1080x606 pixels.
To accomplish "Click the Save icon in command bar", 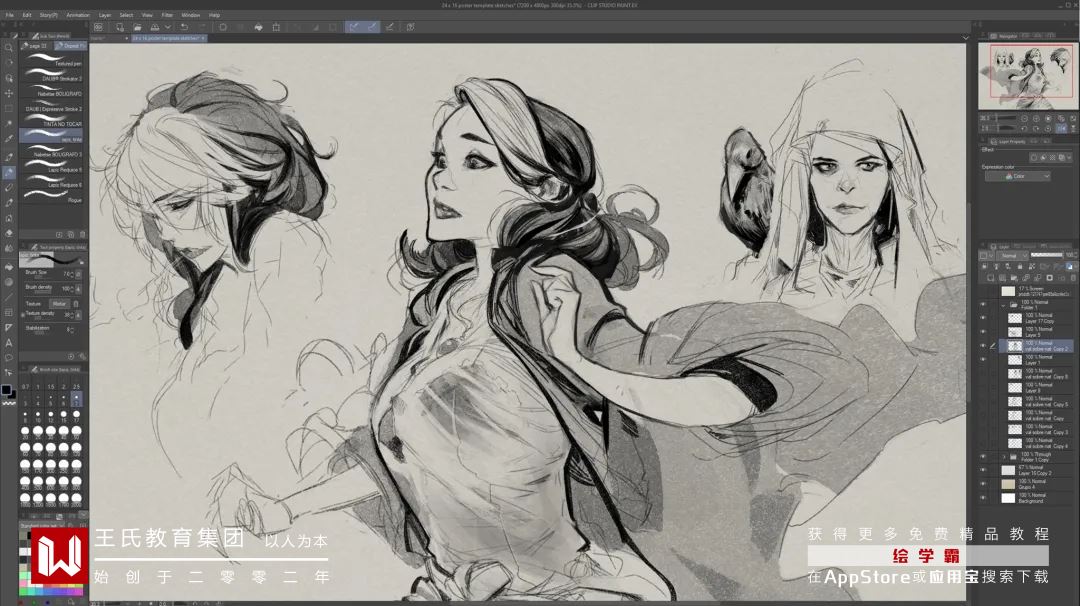I will tap(155, 27).
